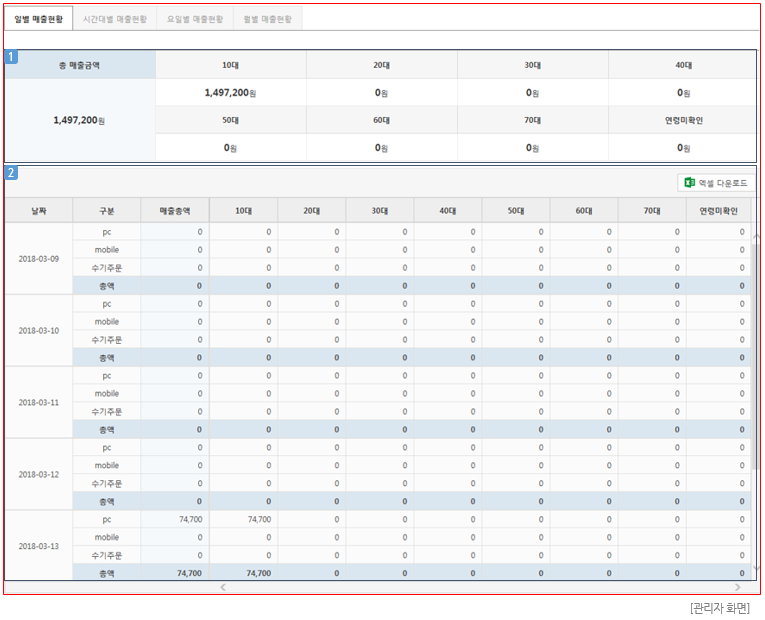Select the 연령미확인 column header in lower table
The width and height of the screenshot is (765, 620).
click(x=718, y=211)
